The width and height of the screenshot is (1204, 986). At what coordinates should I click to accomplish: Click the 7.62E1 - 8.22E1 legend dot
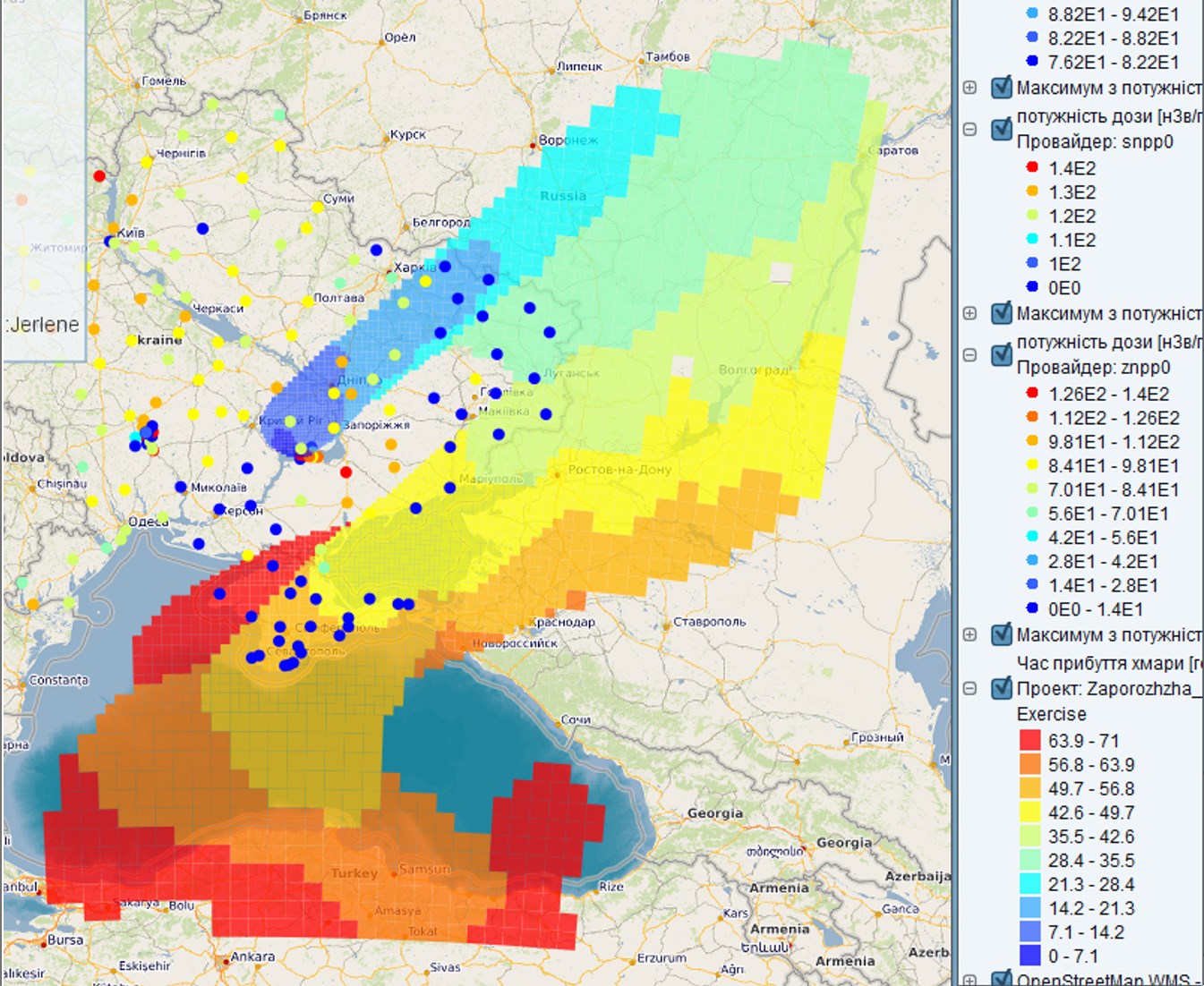point(1031,62)
